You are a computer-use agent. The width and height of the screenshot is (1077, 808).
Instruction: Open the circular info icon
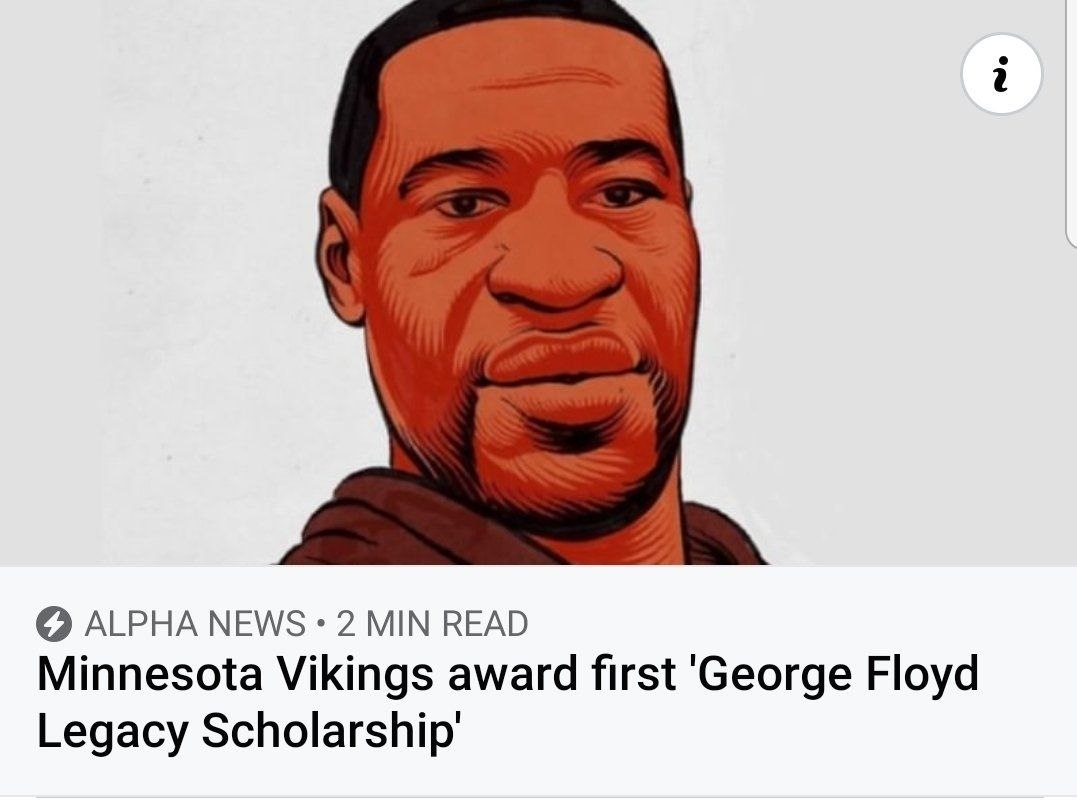point(1002,74)
